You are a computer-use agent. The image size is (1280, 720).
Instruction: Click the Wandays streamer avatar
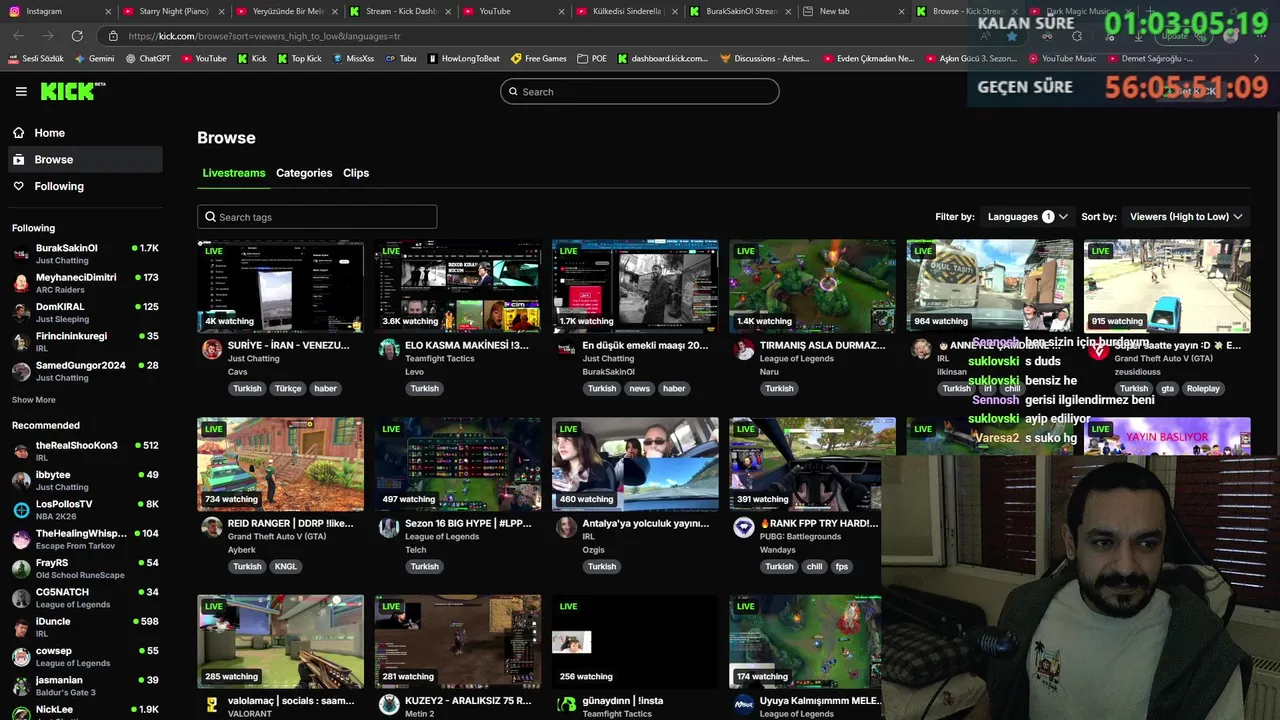[744, 527]
